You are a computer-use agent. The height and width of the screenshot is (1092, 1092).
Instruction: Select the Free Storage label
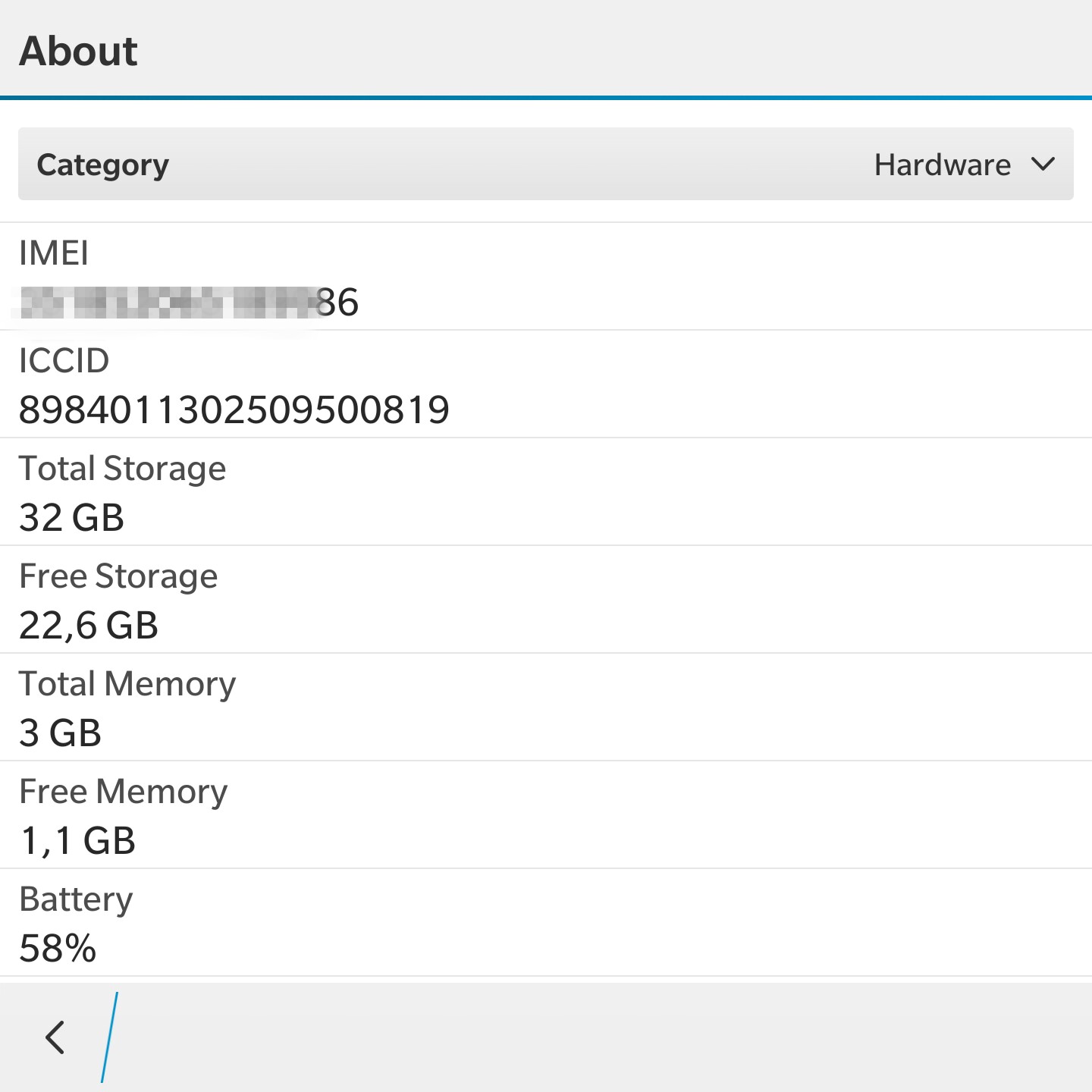[x=118, y=576]
